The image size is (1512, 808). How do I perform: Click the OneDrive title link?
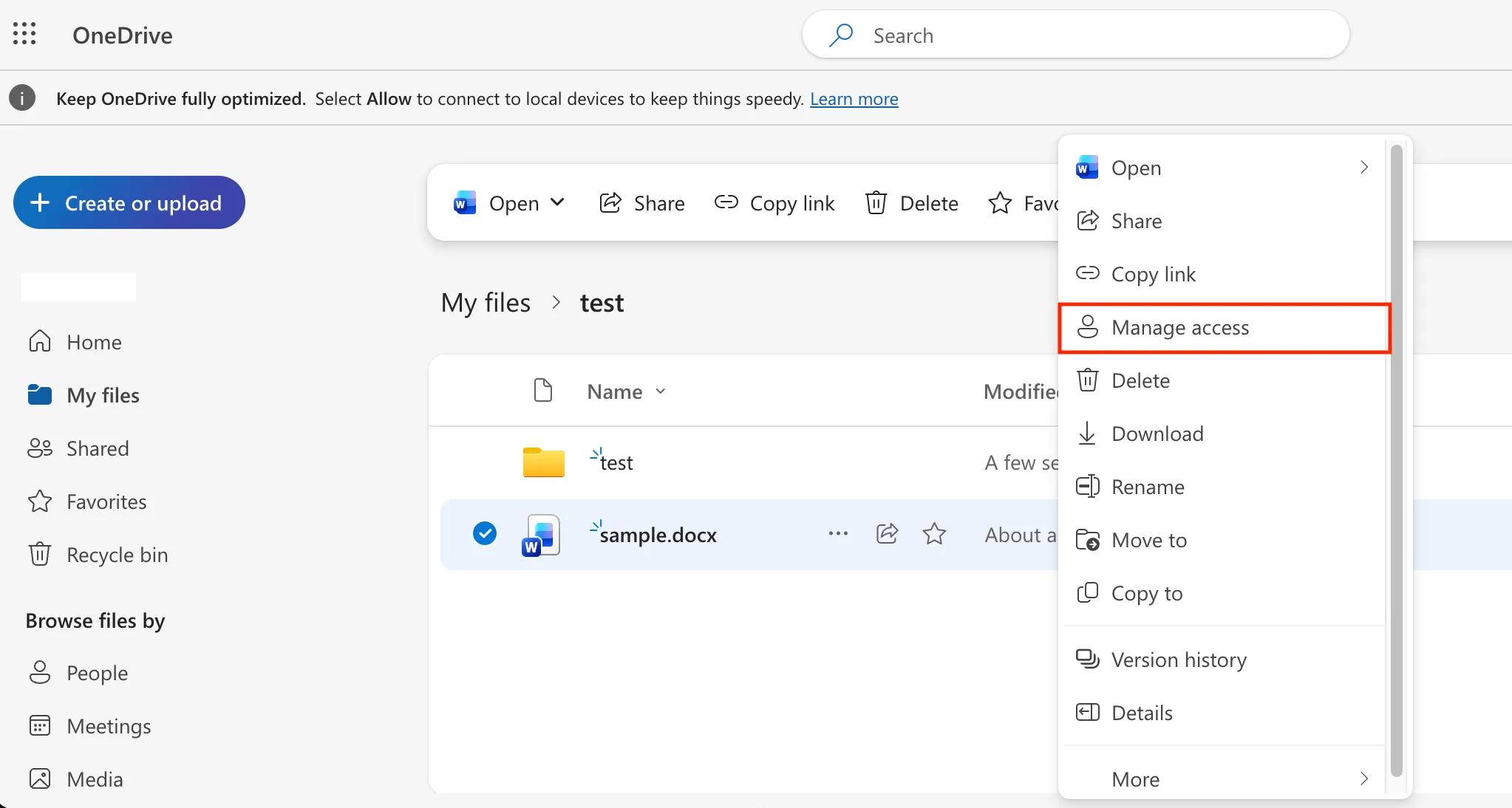pos(123,35)
